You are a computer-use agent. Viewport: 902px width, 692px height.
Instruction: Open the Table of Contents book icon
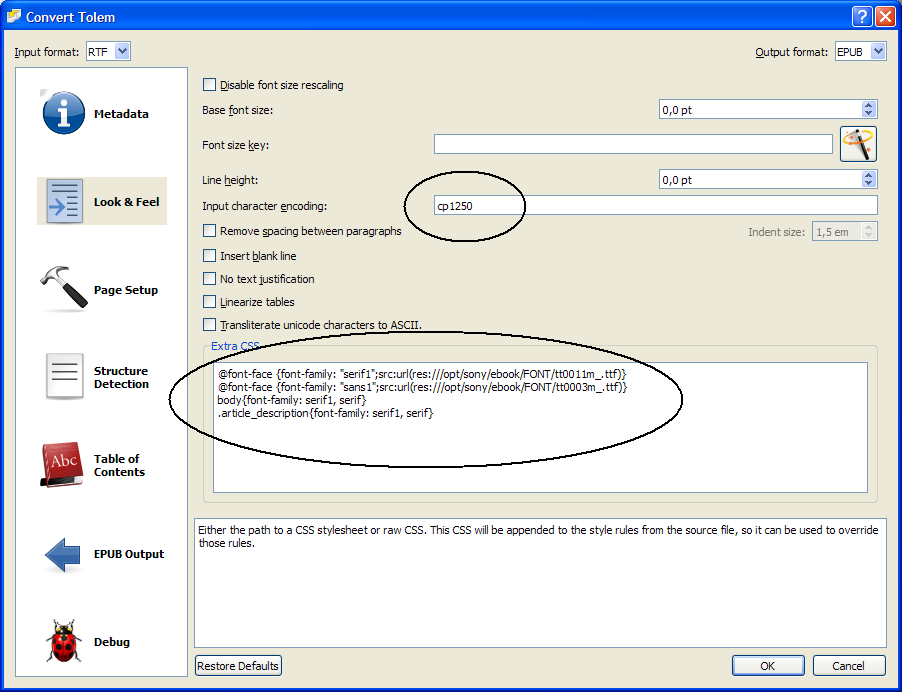coord(62,464)
